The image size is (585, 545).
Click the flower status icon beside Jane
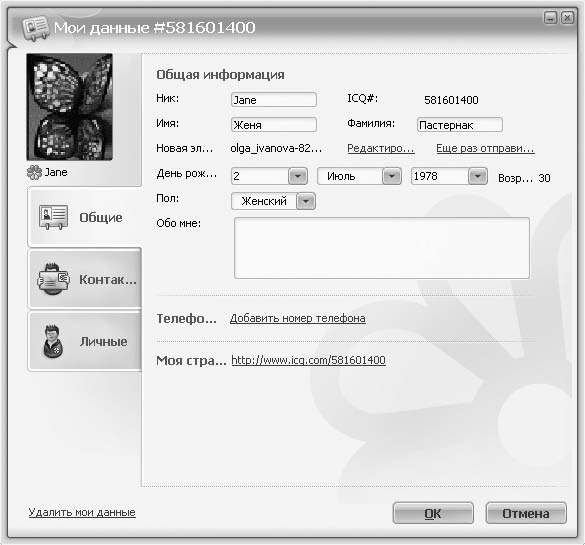point(34,172)
